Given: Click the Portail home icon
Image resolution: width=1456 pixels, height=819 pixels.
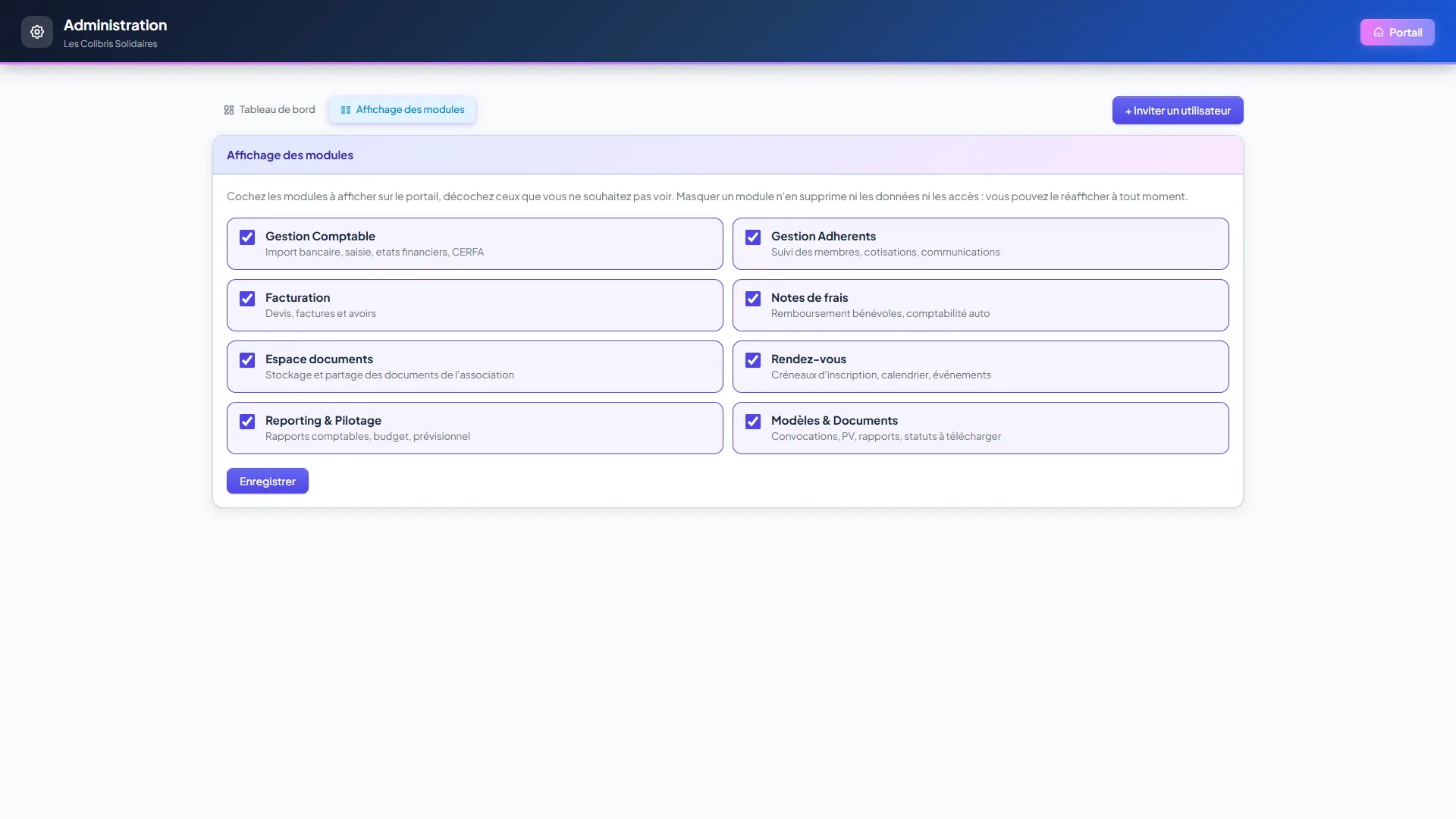Looking at the screenshot, I should coord(1379,33).
